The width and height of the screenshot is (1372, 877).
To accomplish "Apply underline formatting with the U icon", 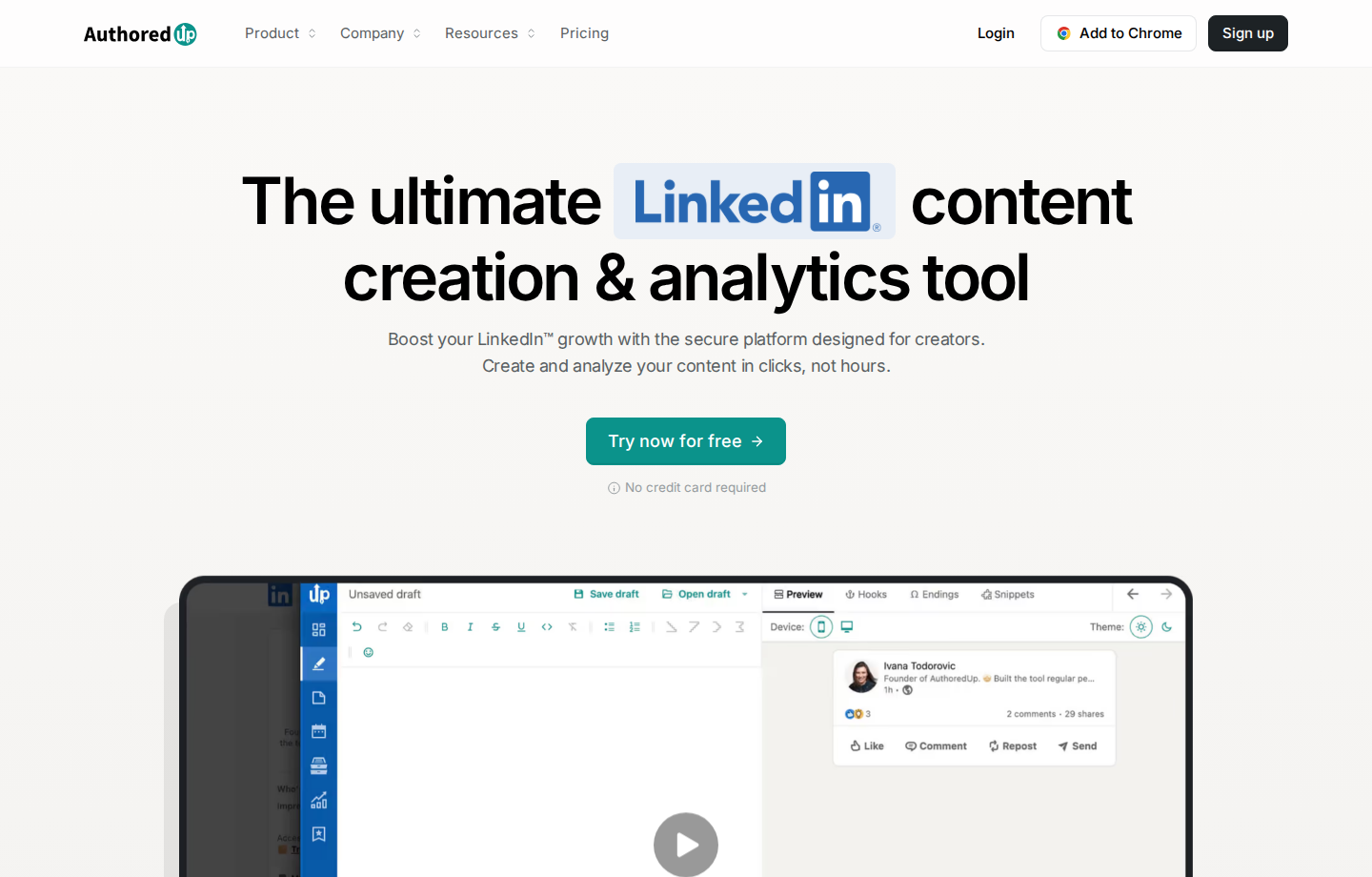I will [x=521, y=627].
